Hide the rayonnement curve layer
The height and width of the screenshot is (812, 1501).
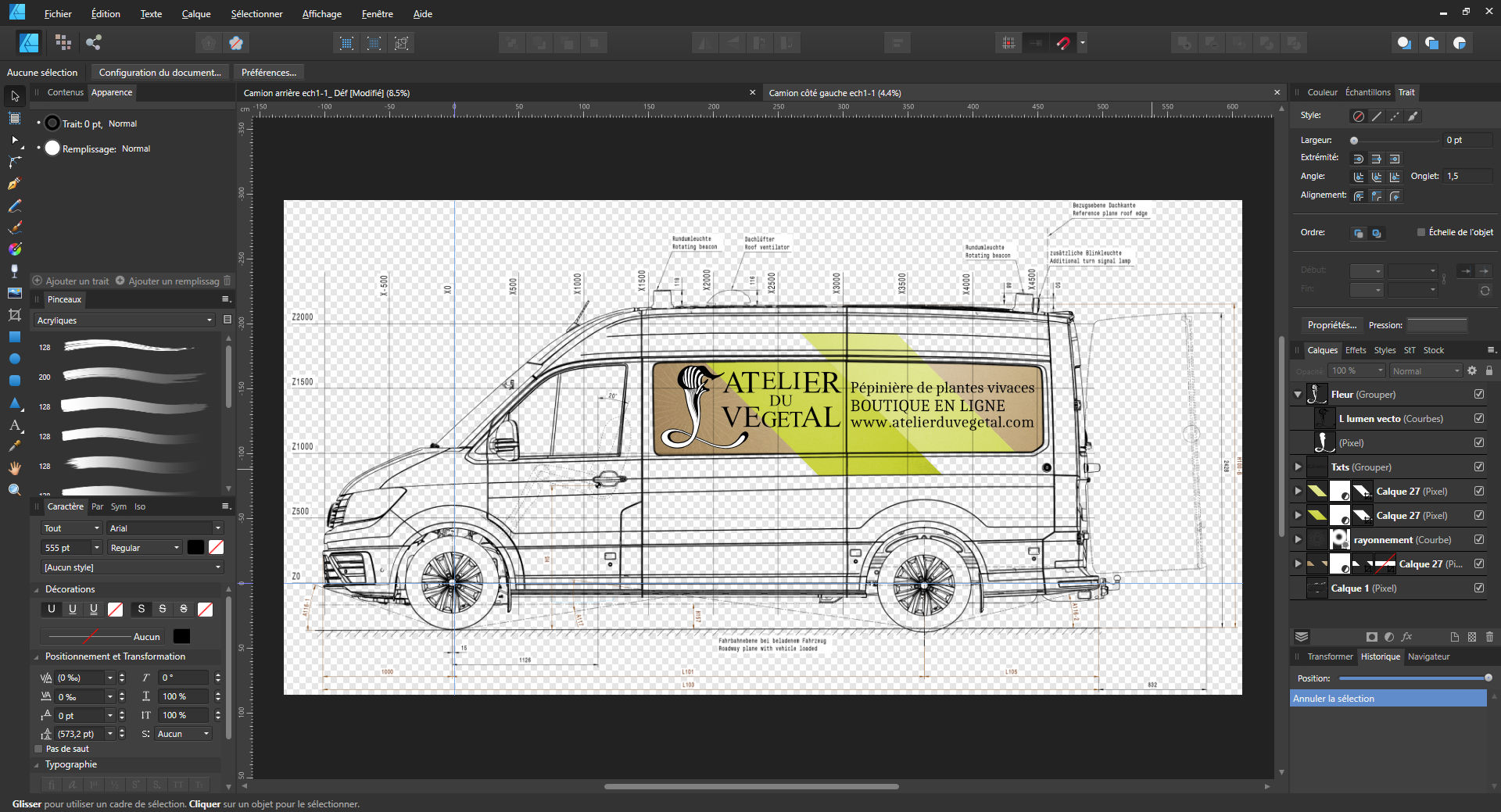pyautogui.click(x=1479, y=539)
